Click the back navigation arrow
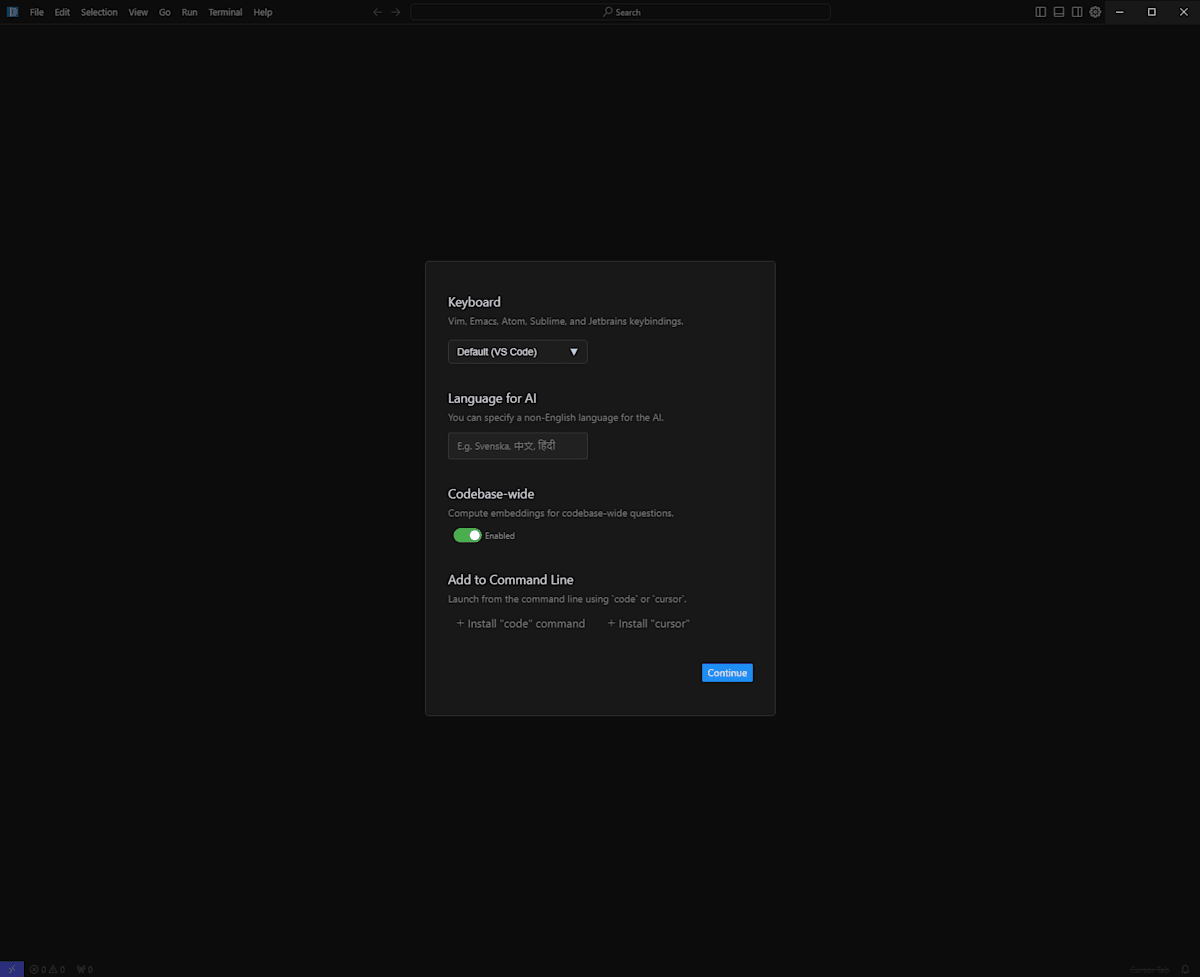The width and height of the screenshot is (1200, 977). (x=377, y=12)
